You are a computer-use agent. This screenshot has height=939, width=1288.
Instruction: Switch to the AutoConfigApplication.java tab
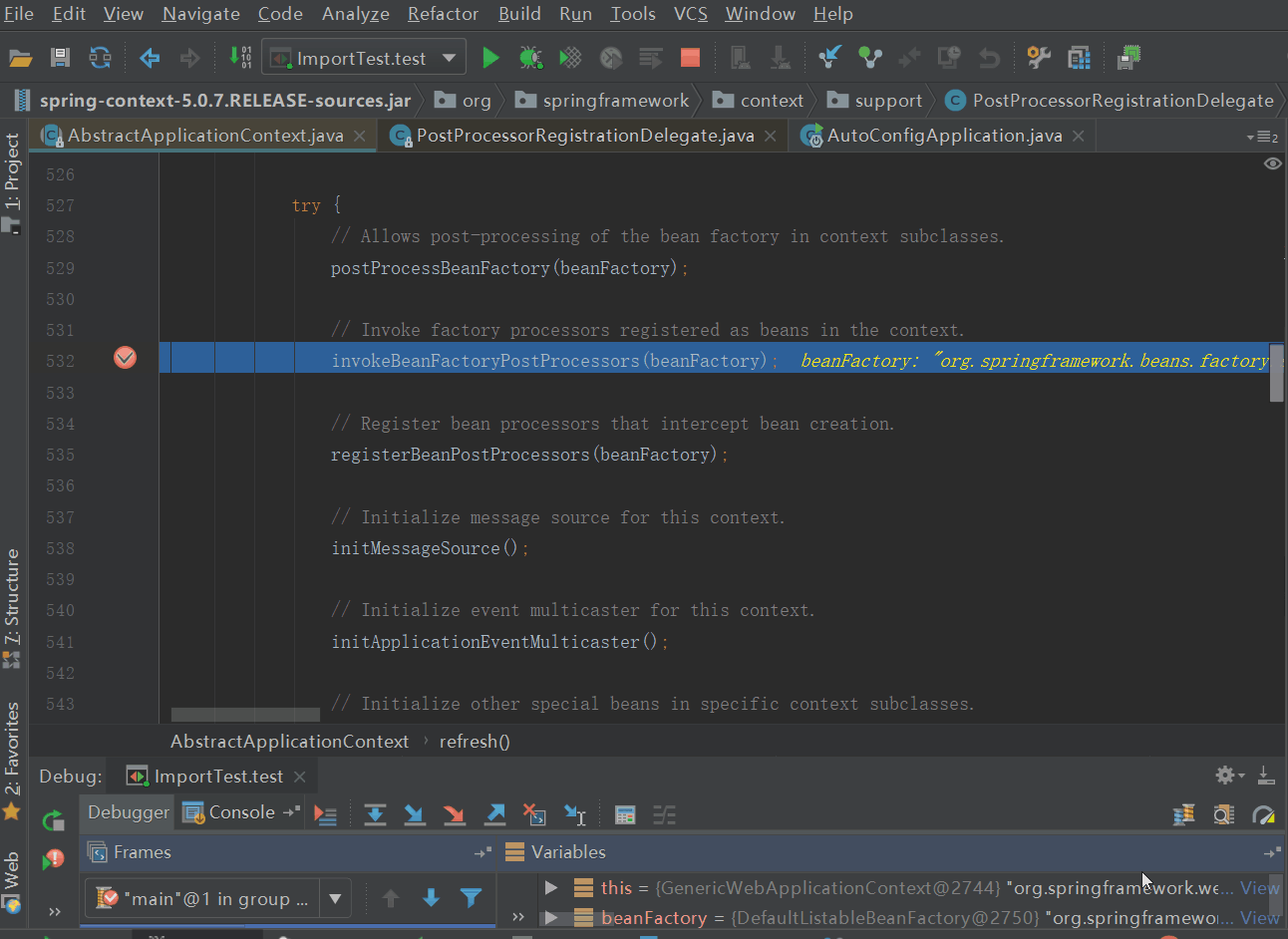pyautogui.click(x=942, y=136)
